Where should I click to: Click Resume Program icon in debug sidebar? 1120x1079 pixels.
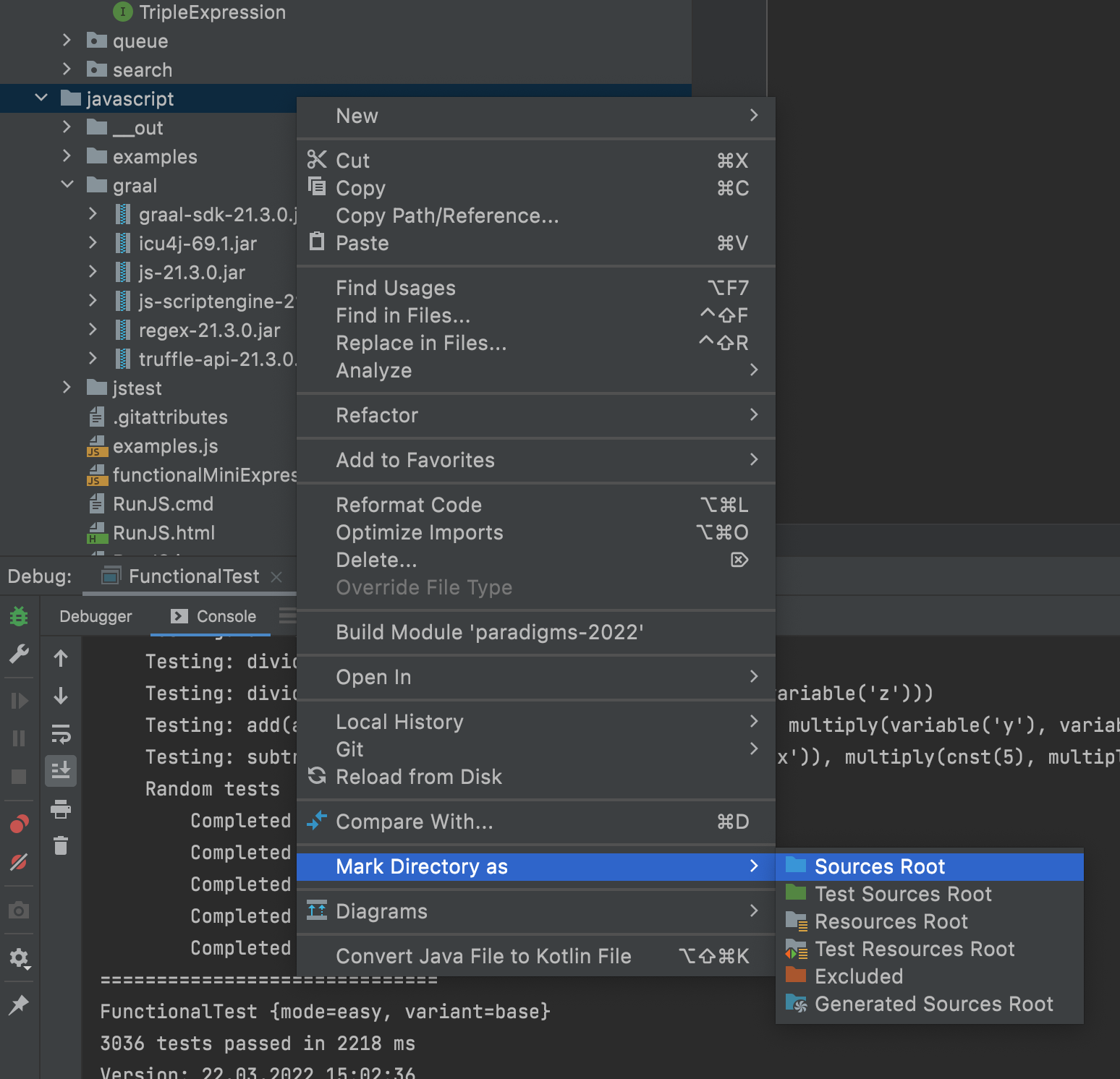click(19, 701)
